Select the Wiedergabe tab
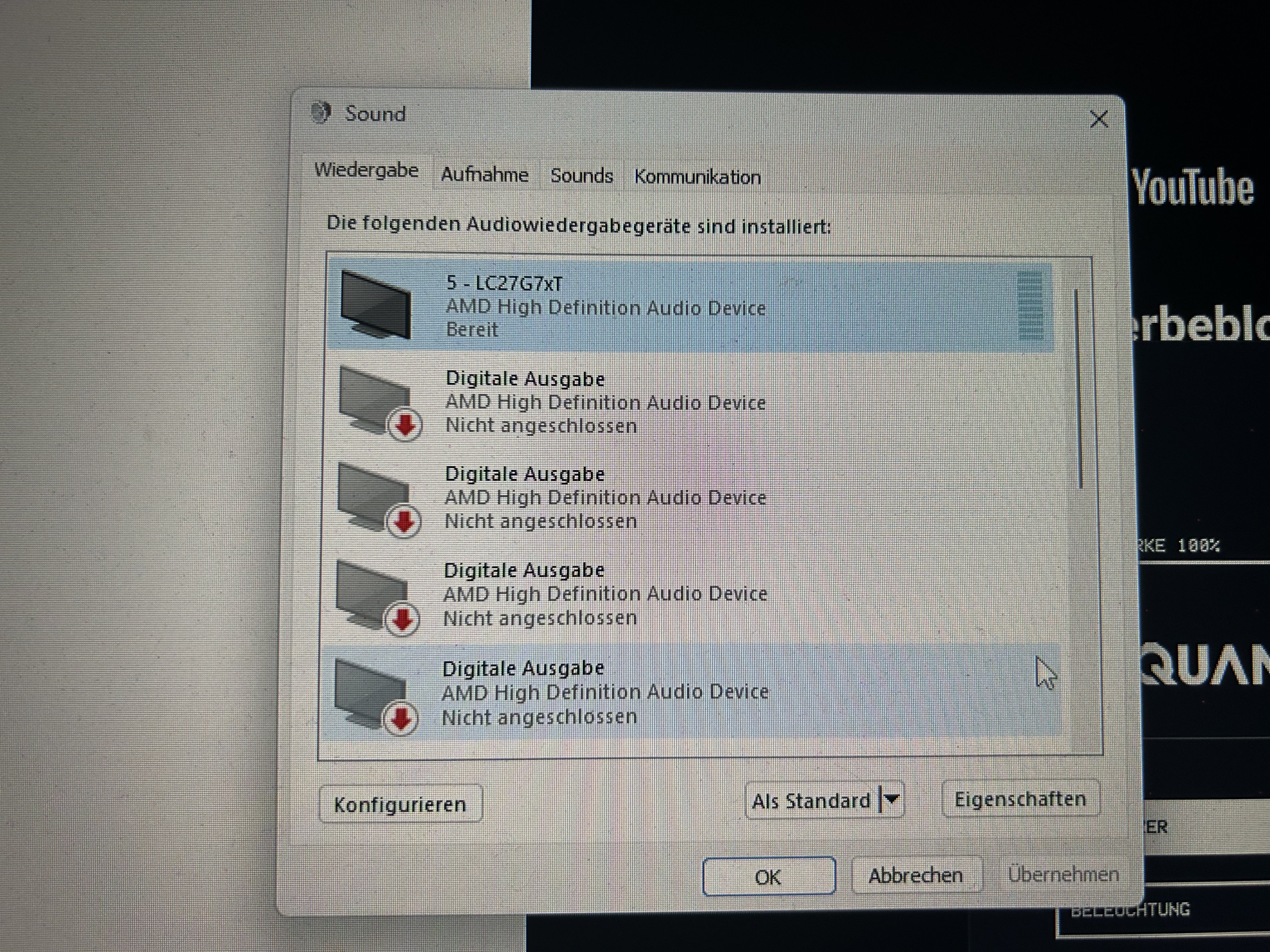The image size is (1270, 952). [x=366, y=171]
